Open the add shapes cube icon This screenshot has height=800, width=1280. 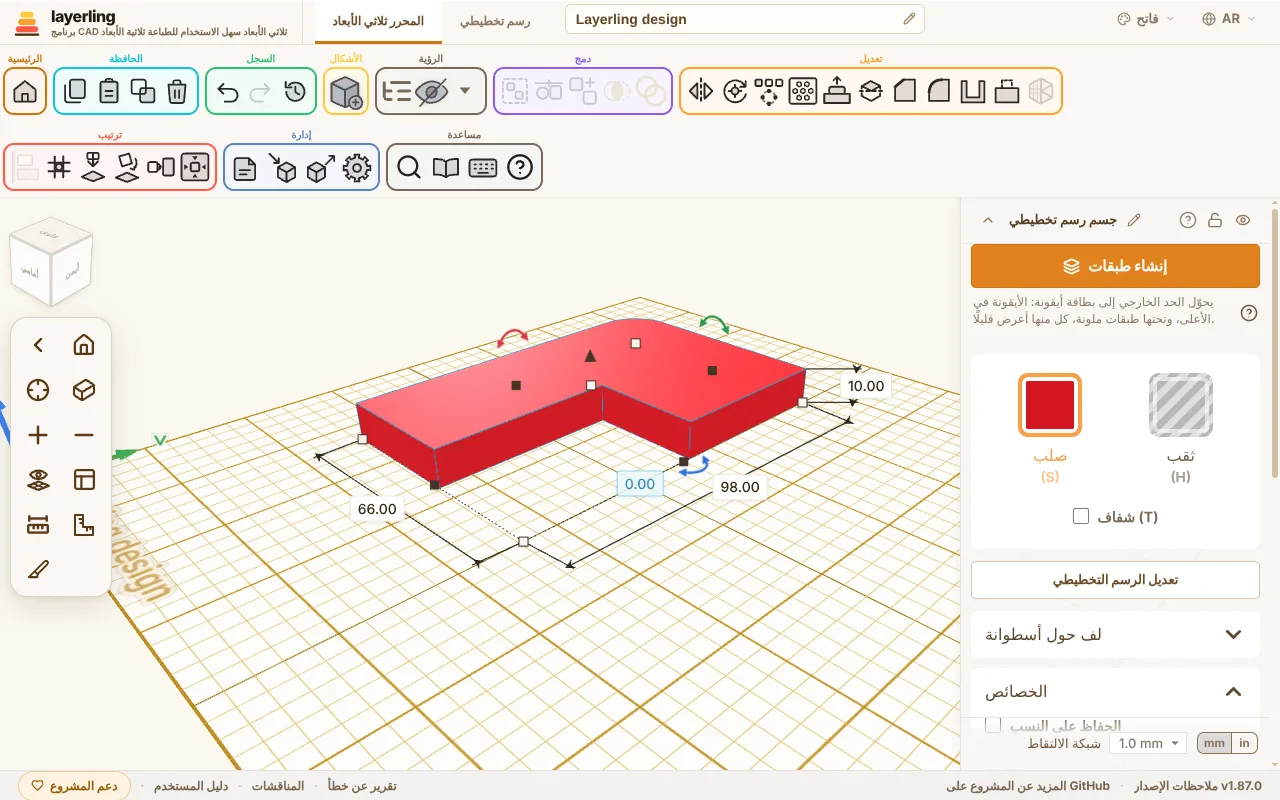(346, 91)
